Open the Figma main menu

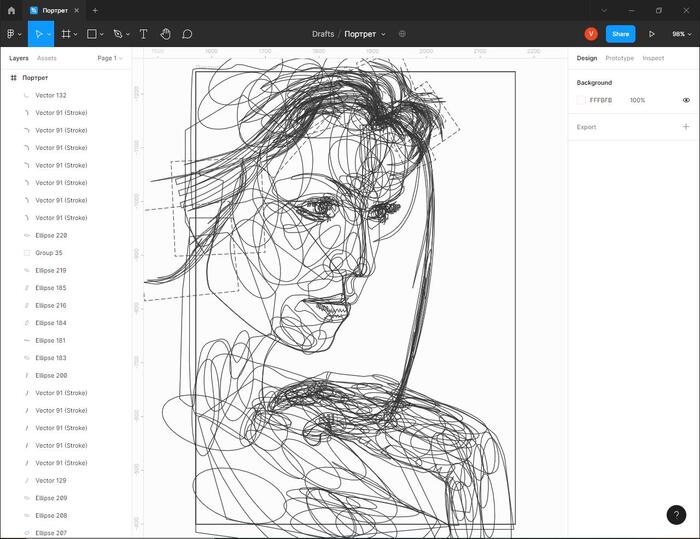point(12,34)
